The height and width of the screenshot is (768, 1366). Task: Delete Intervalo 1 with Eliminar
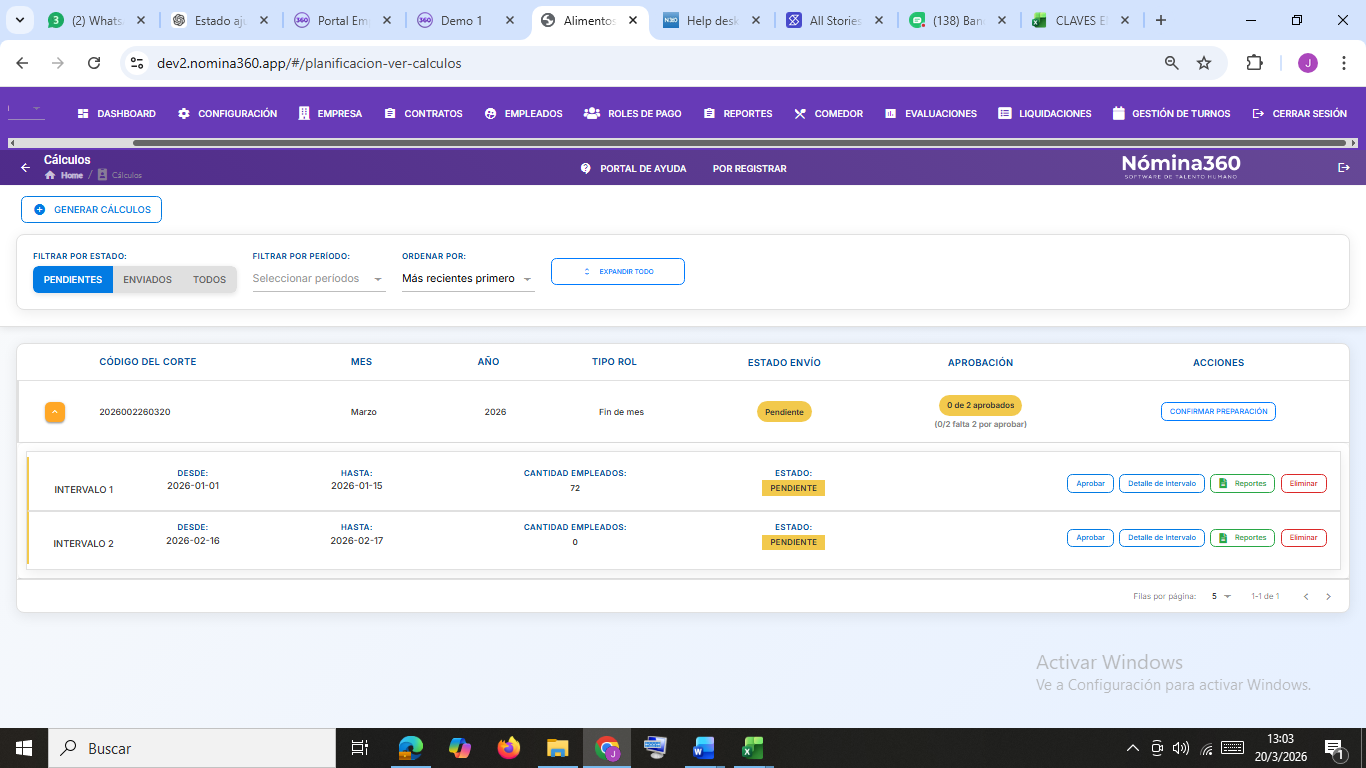(1304, 484)
